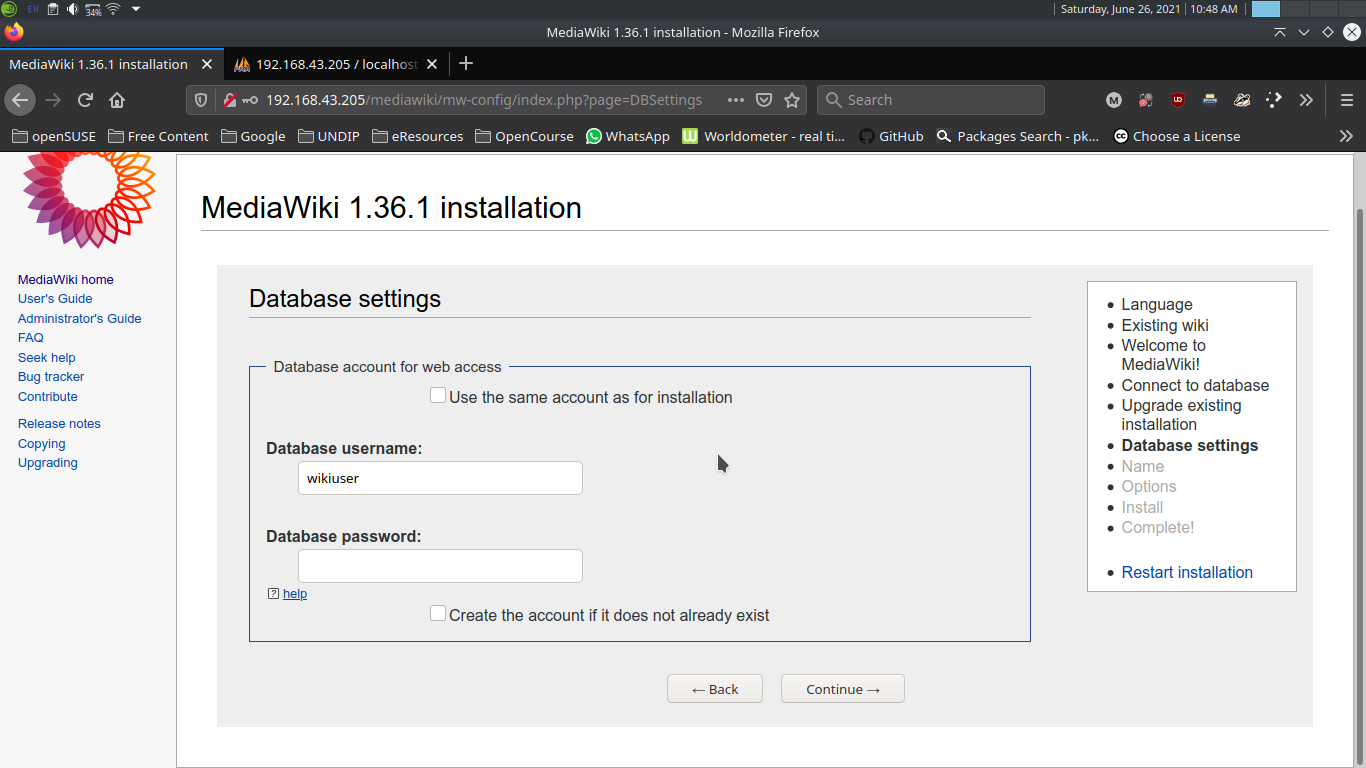Screen dimensions: 1366x768
Task: Show more bookmarks overflow chevron
Action: [1346, 136]
